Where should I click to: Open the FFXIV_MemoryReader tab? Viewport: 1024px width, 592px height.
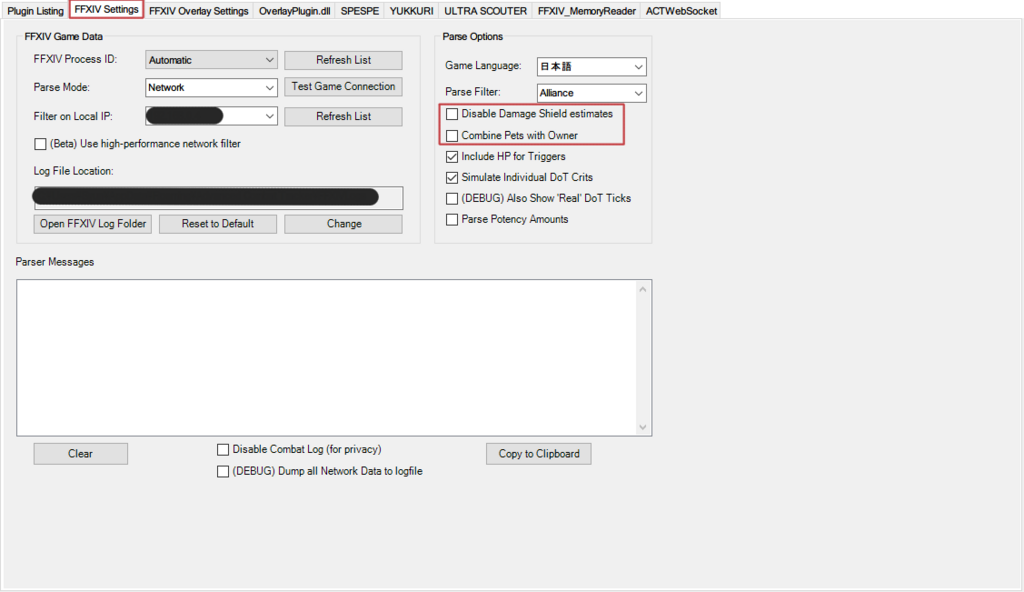[x=586, y=11]
